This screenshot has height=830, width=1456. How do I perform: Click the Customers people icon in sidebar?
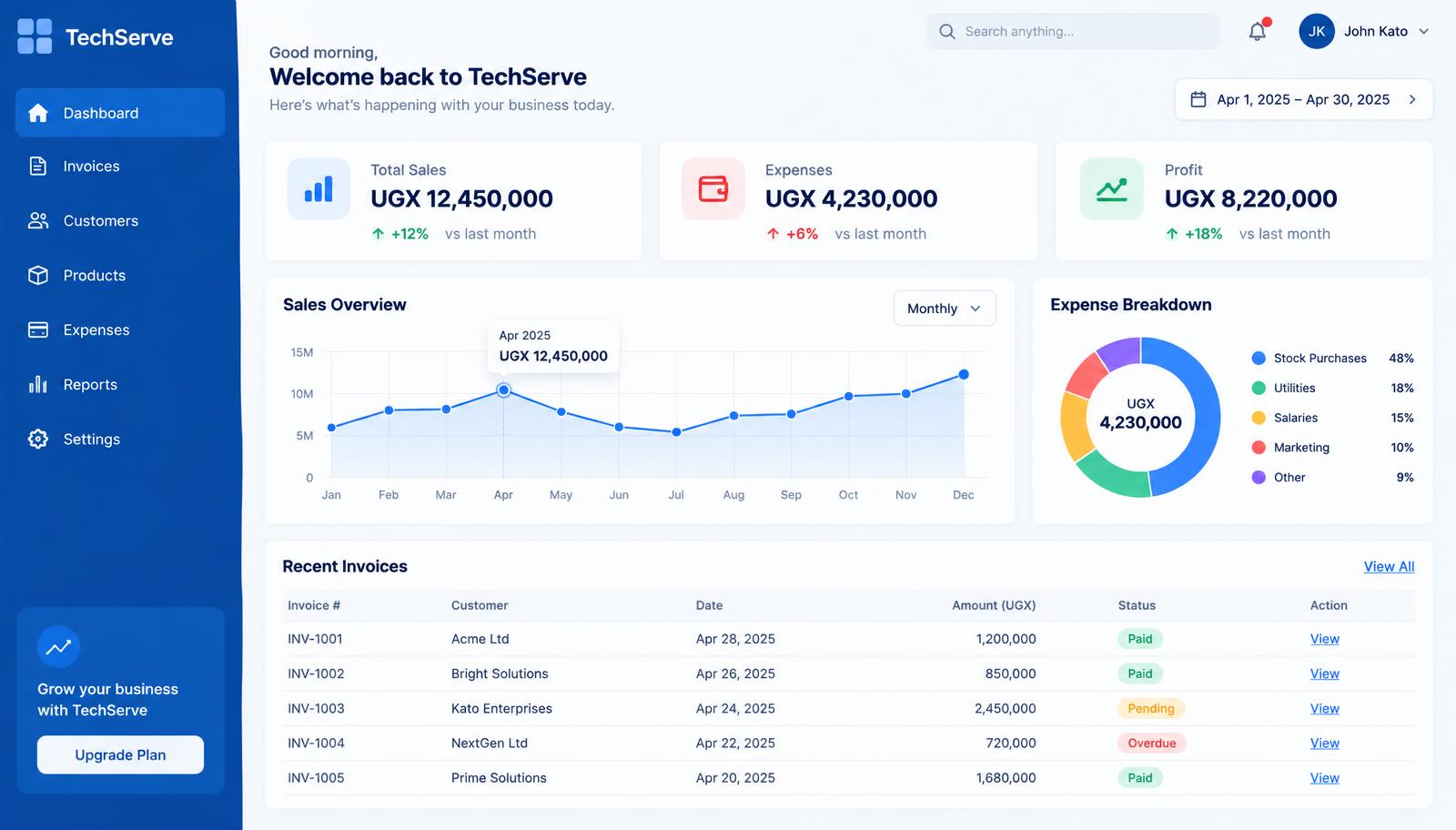click(x=38, y=220)
